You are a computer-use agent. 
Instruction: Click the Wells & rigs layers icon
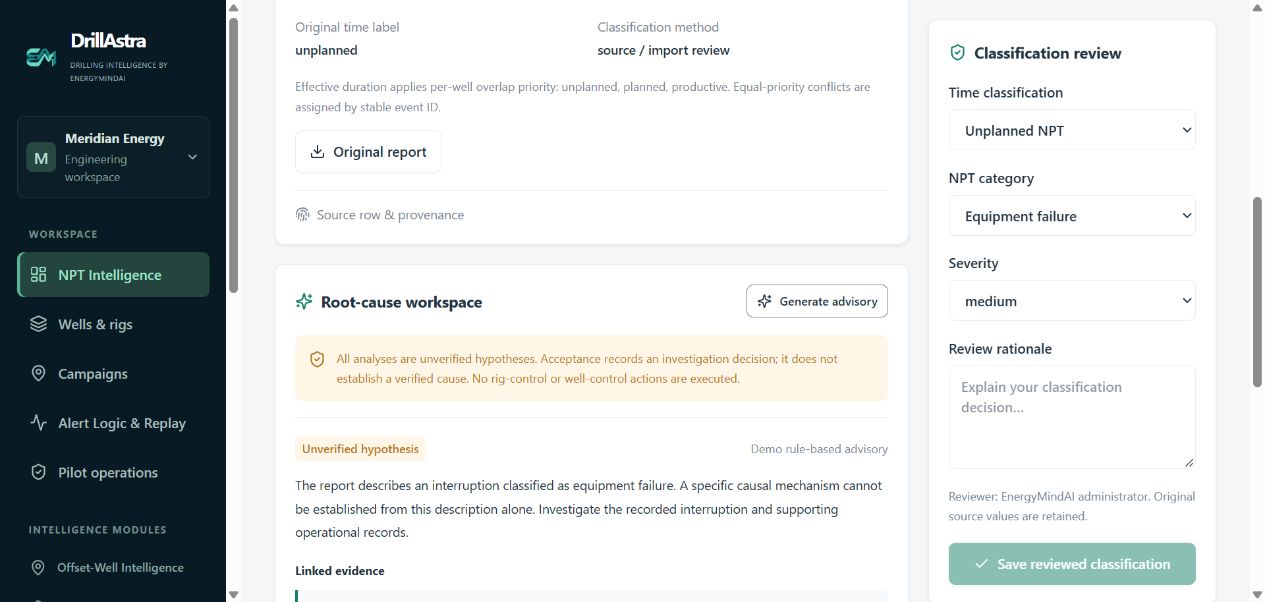(39, 324)
